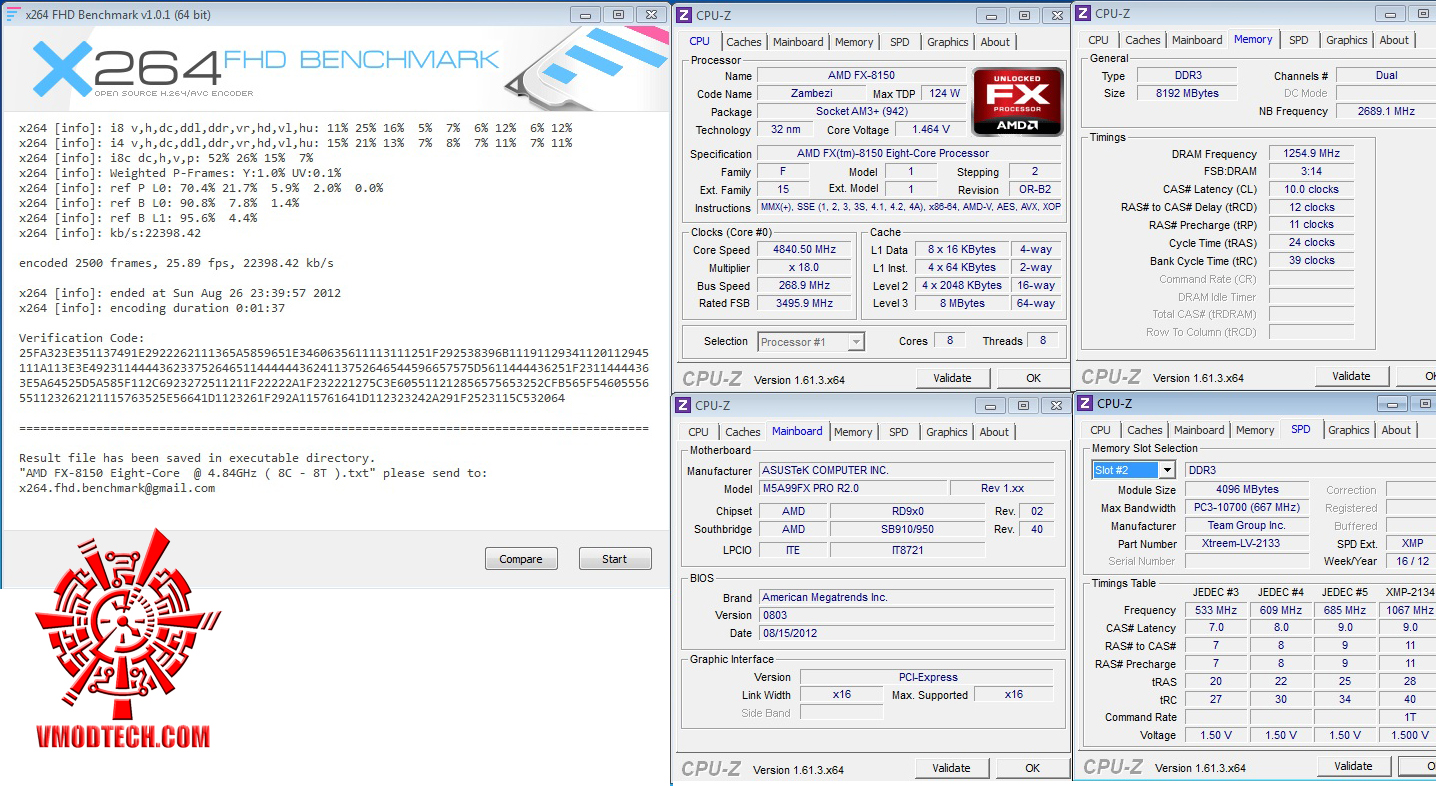Go to SPD tab in CPU-Z Memory window

click(x=1299, y=40)
